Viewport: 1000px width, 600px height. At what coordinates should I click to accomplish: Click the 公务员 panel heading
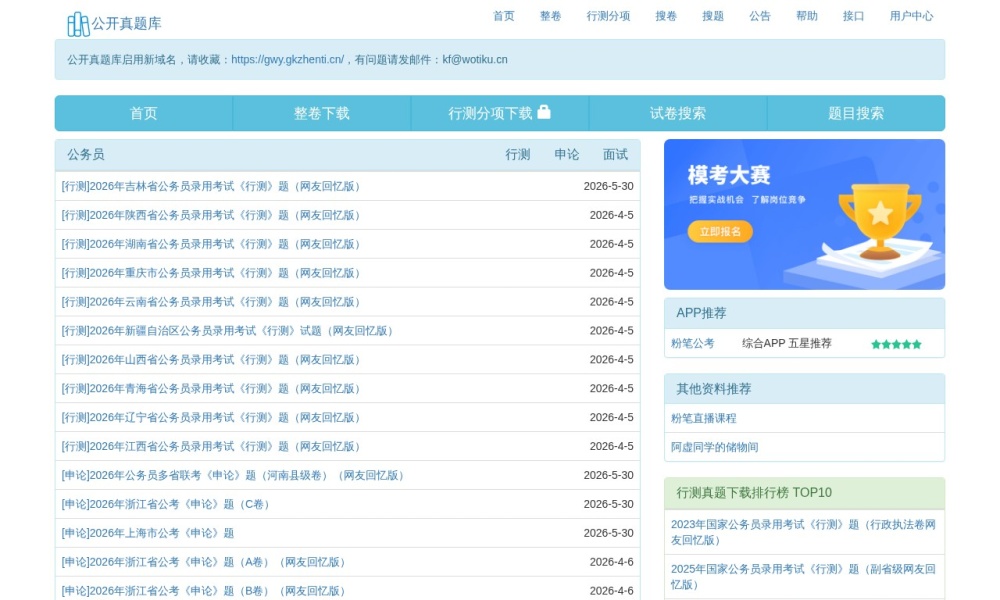85,154
